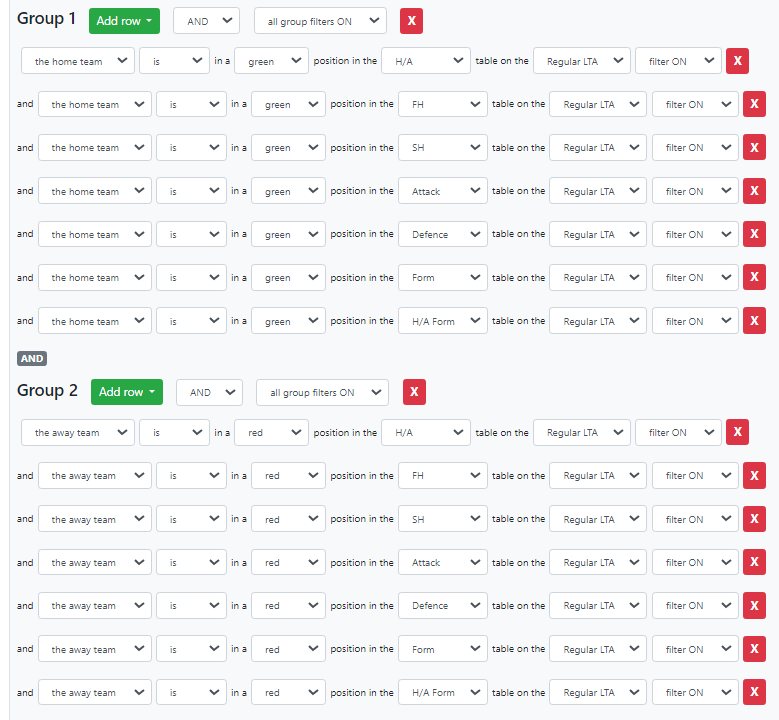Remove Group 1 home team FH row
The image size is (779, 720).
[754, 104]
